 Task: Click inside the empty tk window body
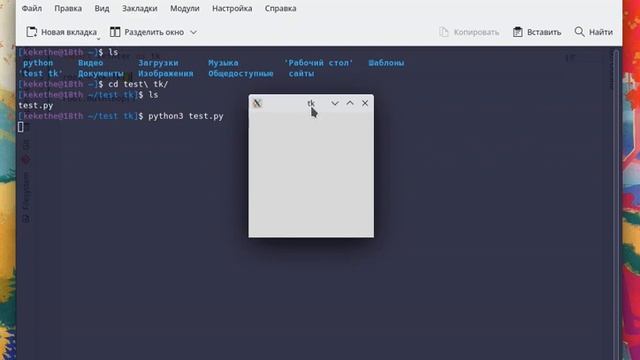[x=311, y=174]
